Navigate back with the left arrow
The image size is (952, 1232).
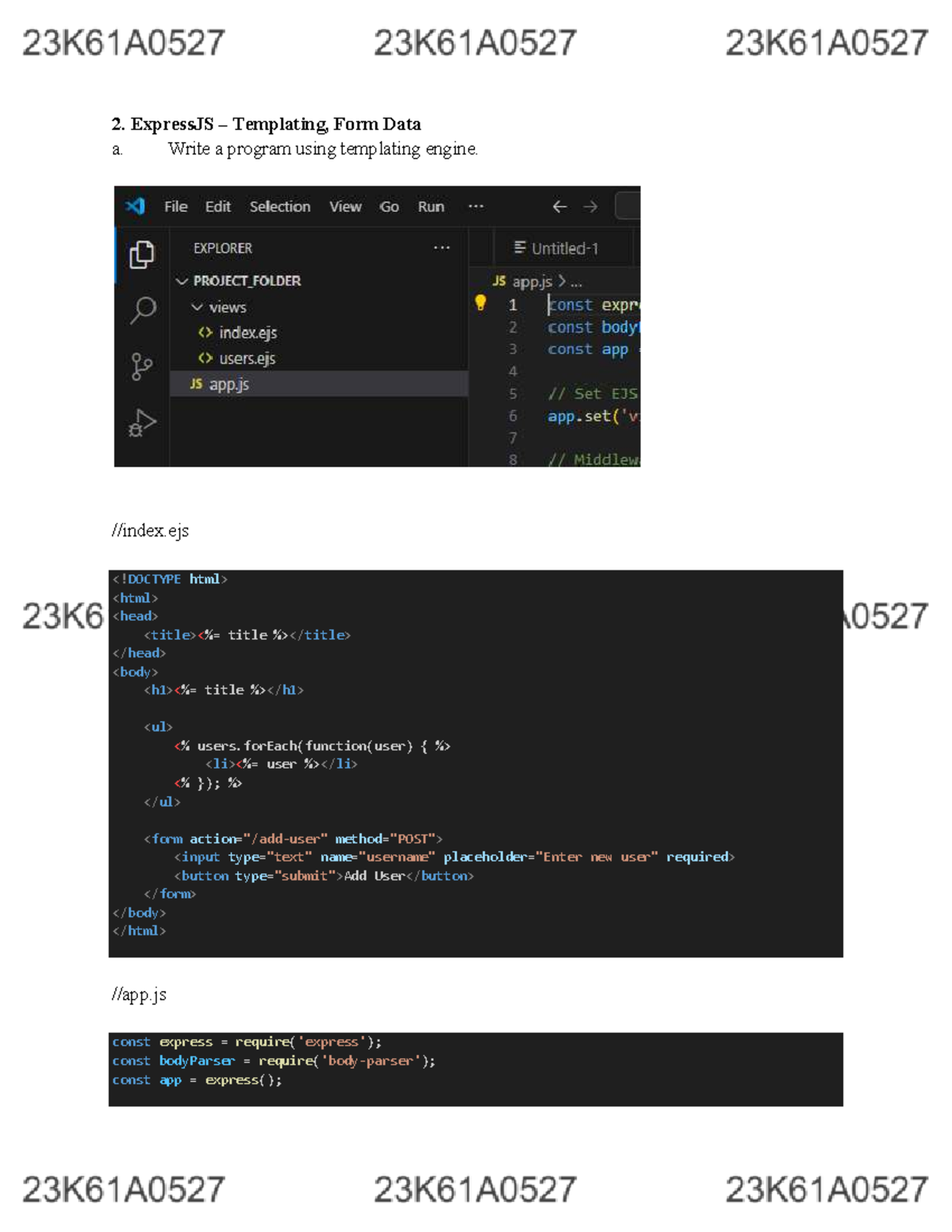tap(559, 206)
